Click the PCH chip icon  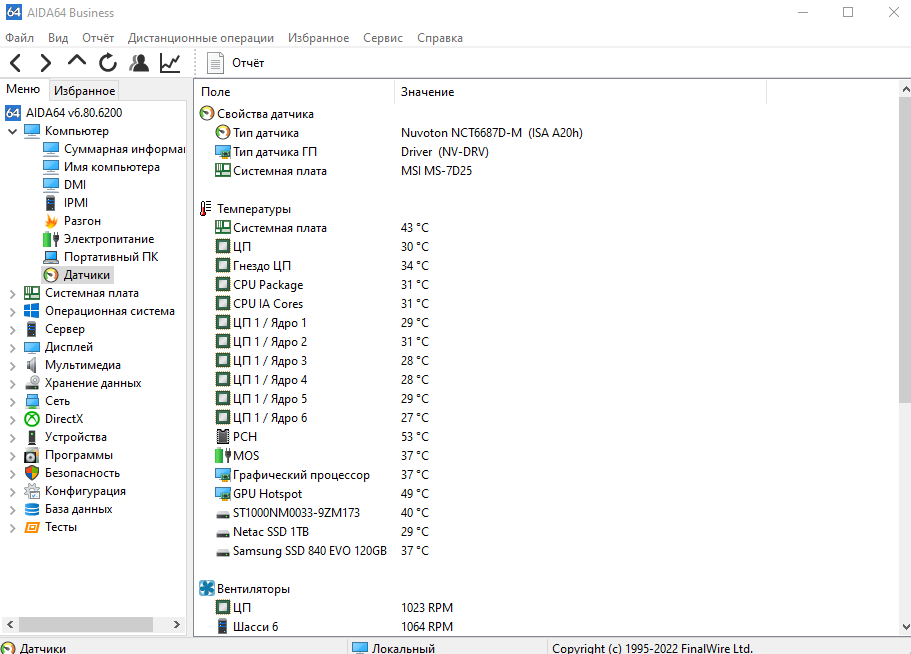click(x=223, y=436)
